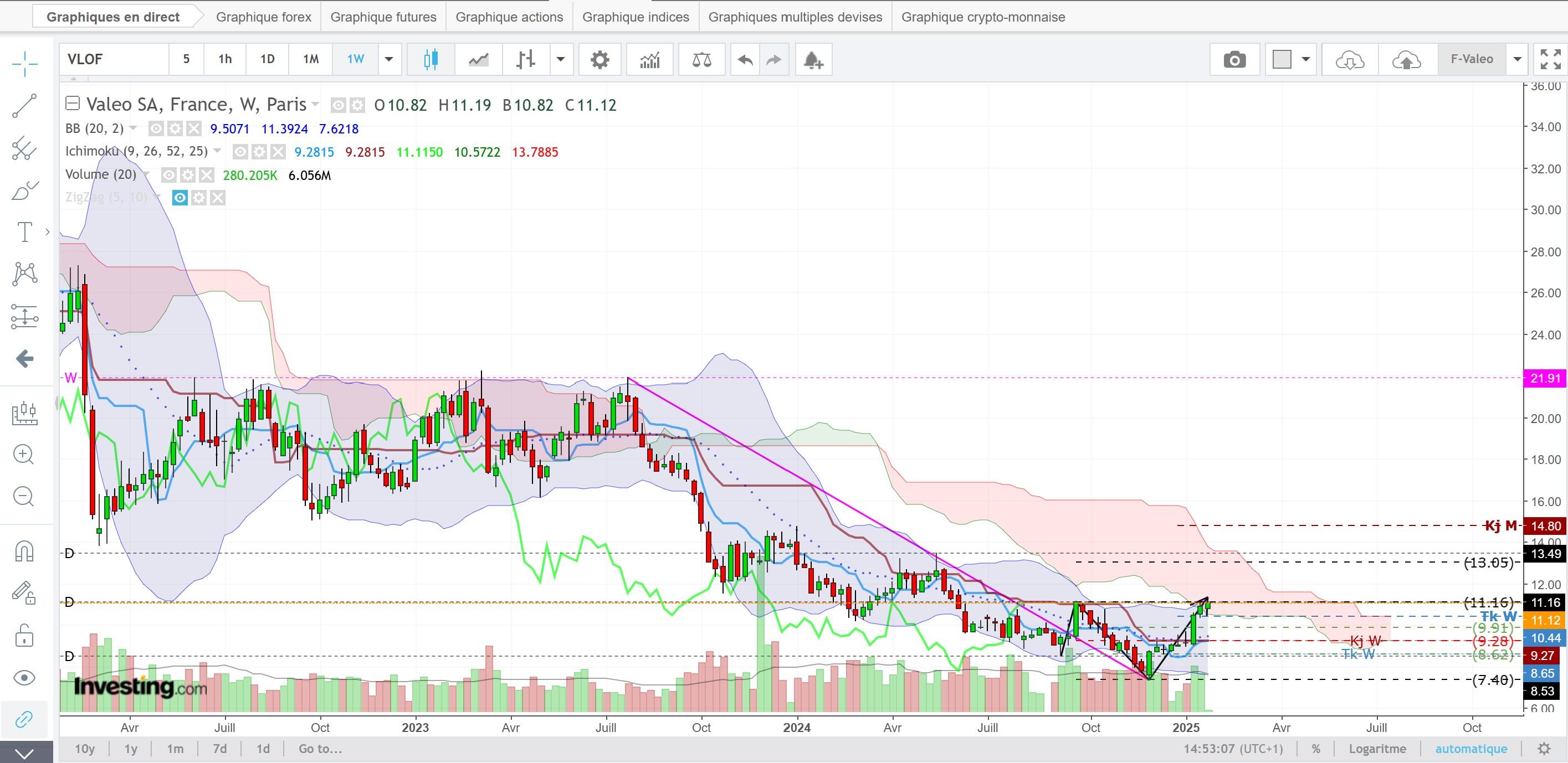Viewport: 1568px width, 763px height.
Task: Select the 1y time range button
Action: (131, 749)
